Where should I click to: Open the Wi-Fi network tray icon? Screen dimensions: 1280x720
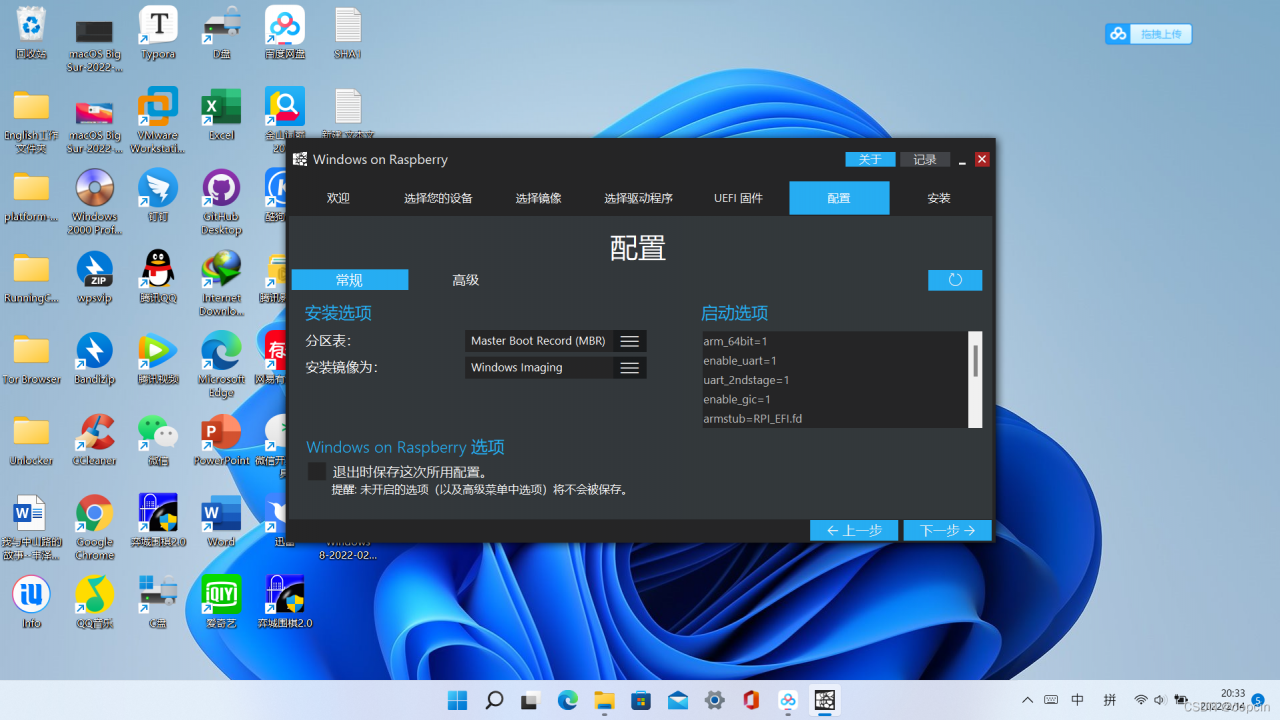pos(1141,700)
